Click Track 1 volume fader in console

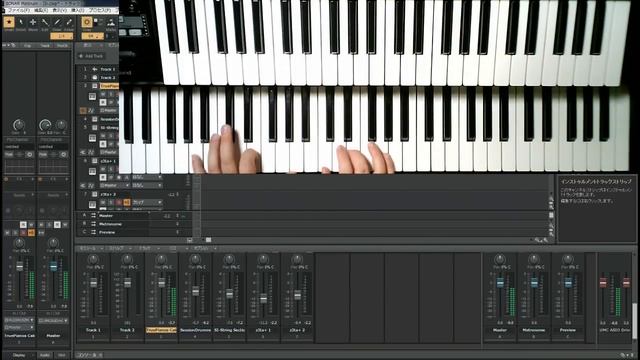click(x=93, y=282)
